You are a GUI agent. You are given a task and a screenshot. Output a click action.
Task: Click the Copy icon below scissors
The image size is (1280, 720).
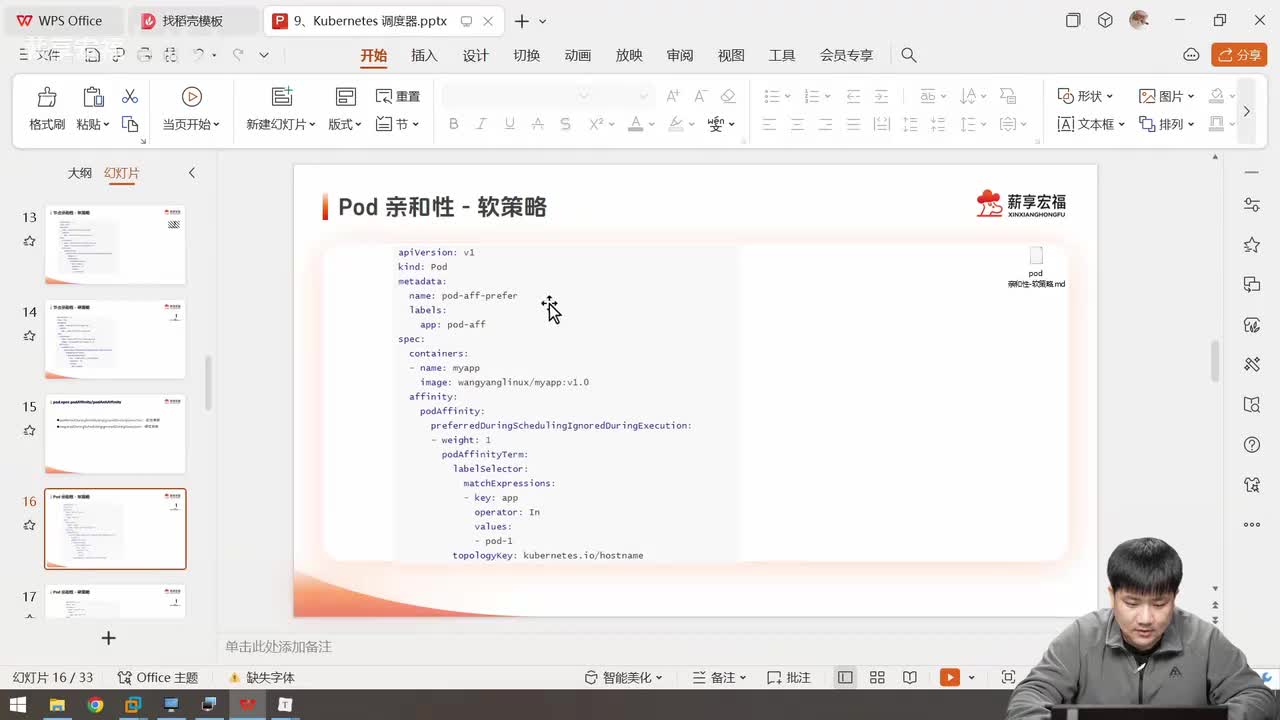[x=130, y=124]
